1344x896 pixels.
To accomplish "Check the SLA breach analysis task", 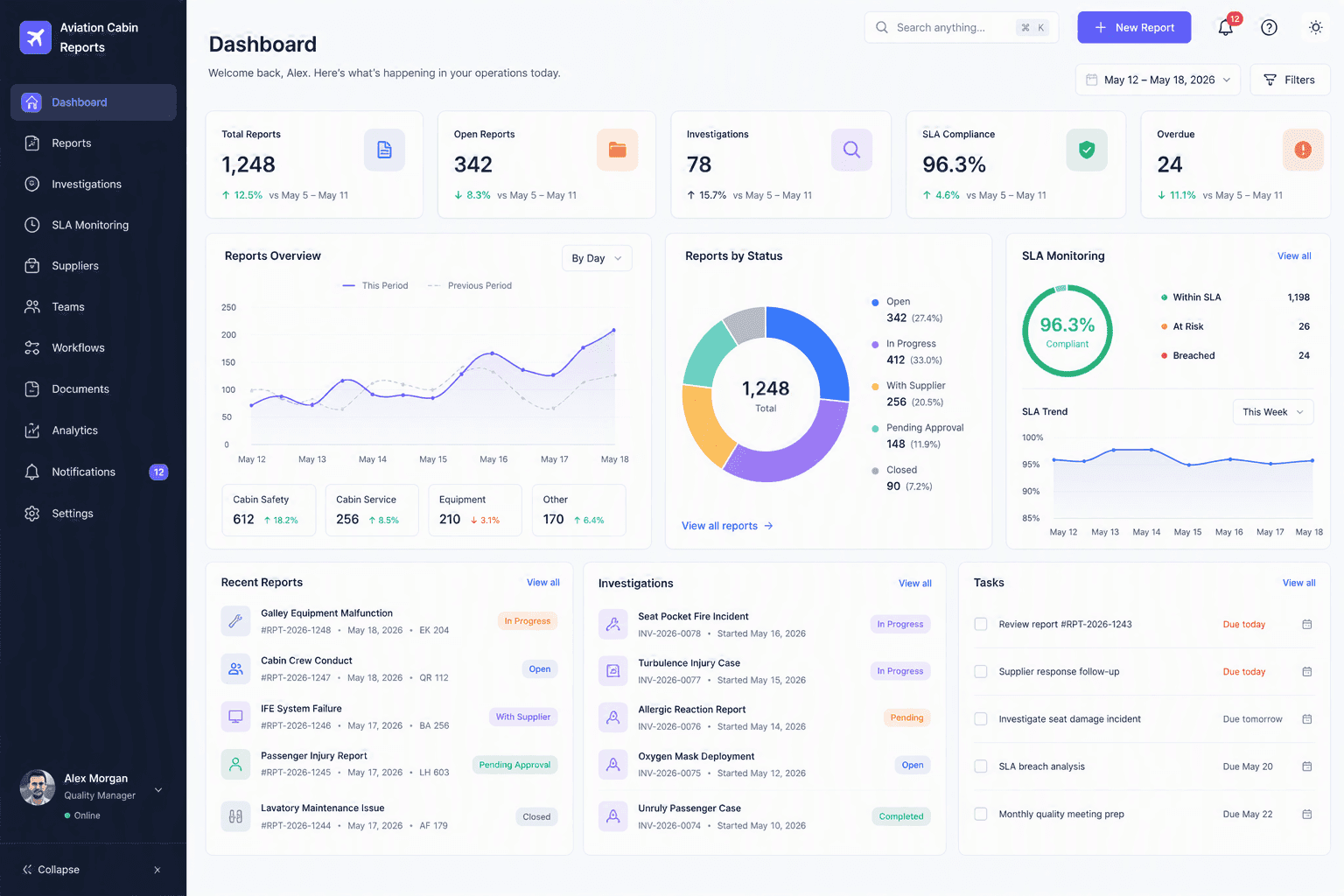I will click(x=981, y=766).
